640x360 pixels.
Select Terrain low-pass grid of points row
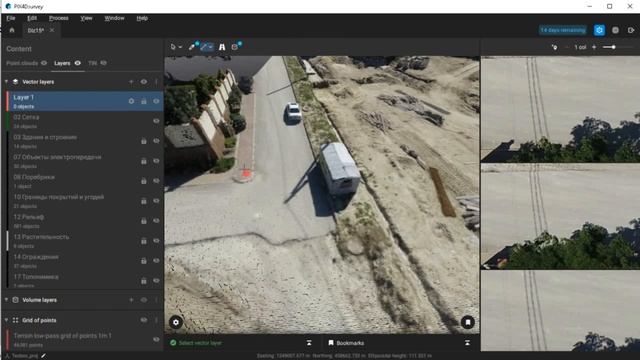[x=84, y=340]
